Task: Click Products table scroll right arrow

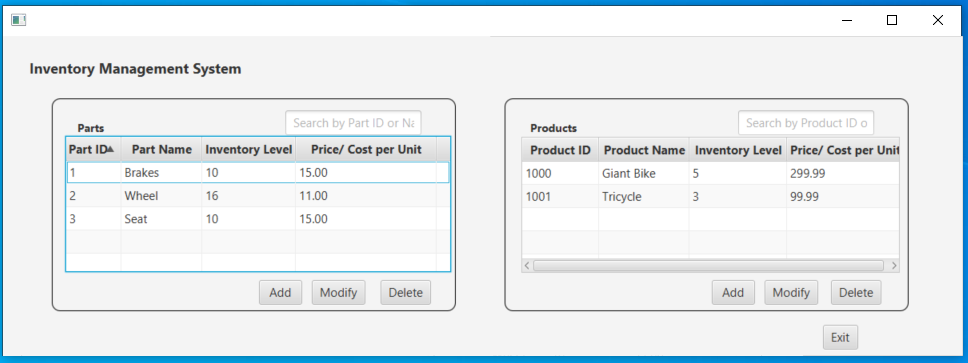Action: (x=894, y=265)
